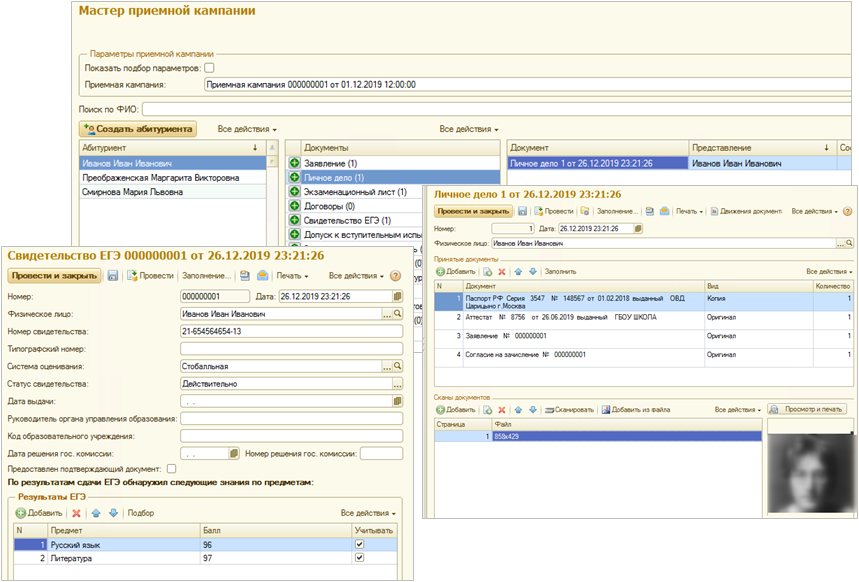The height and width of the screenshot is (582, 859).
Task: Toggle Учитывать checkbox for Литература
Action: click(359, 557)
